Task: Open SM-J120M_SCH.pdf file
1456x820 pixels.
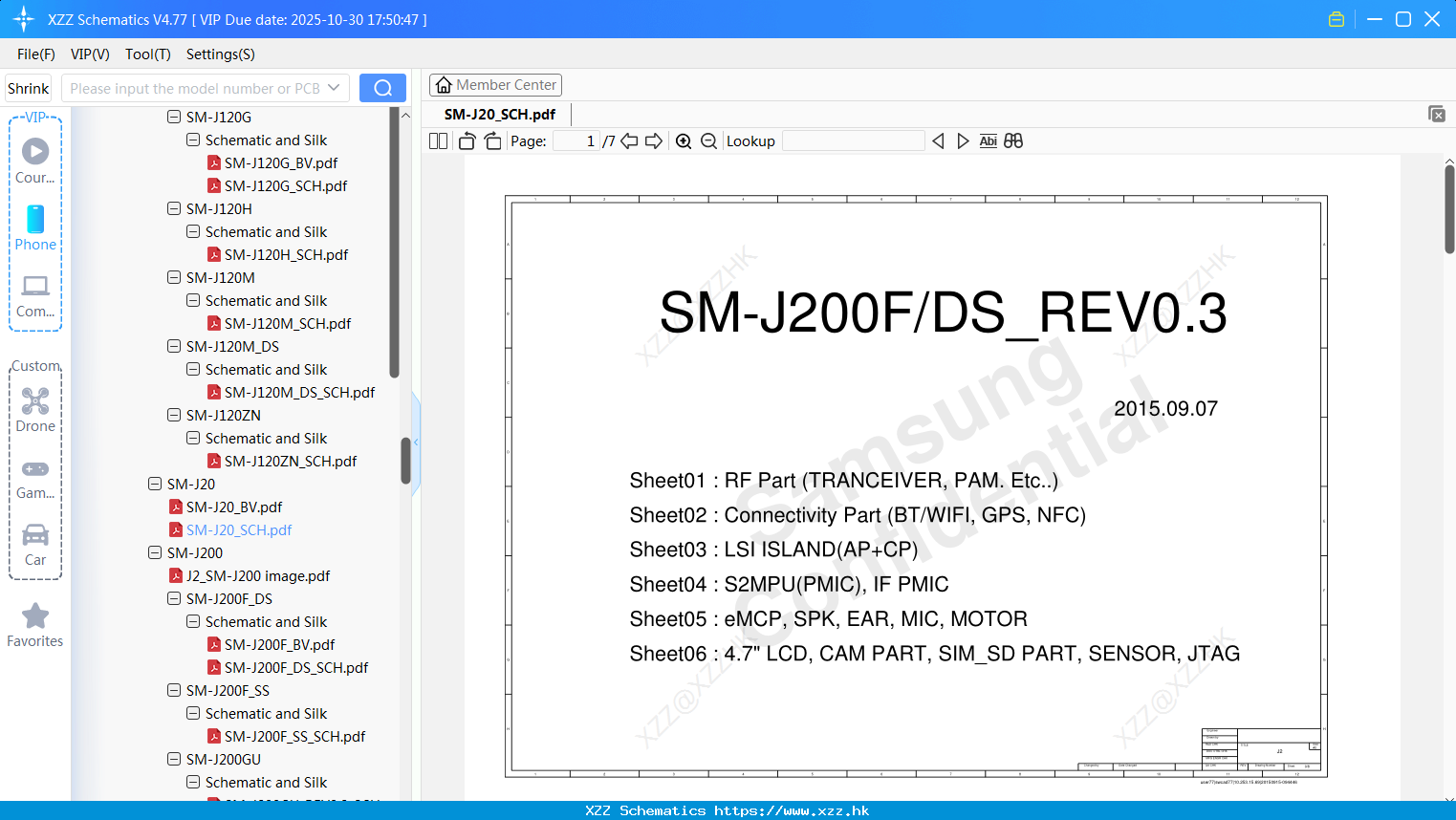Action: tap(288, 323)
